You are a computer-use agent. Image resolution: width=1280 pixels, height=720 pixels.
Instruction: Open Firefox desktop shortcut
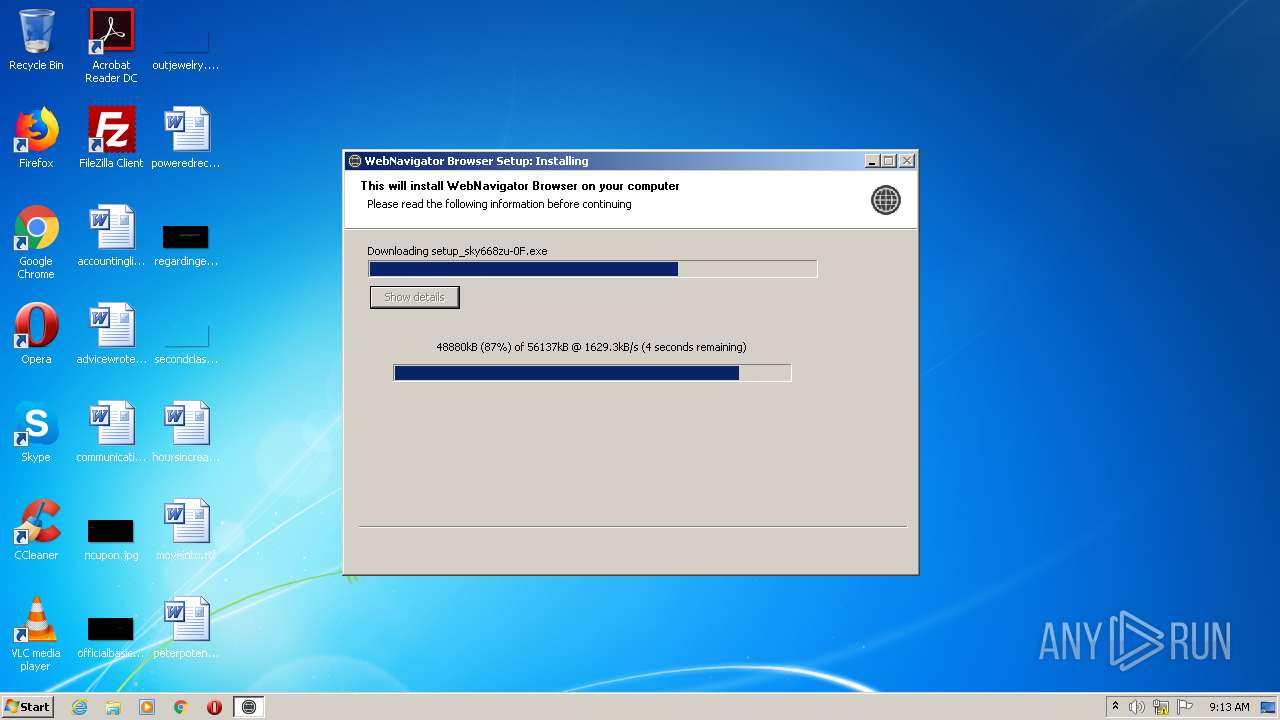coord(36,138)
